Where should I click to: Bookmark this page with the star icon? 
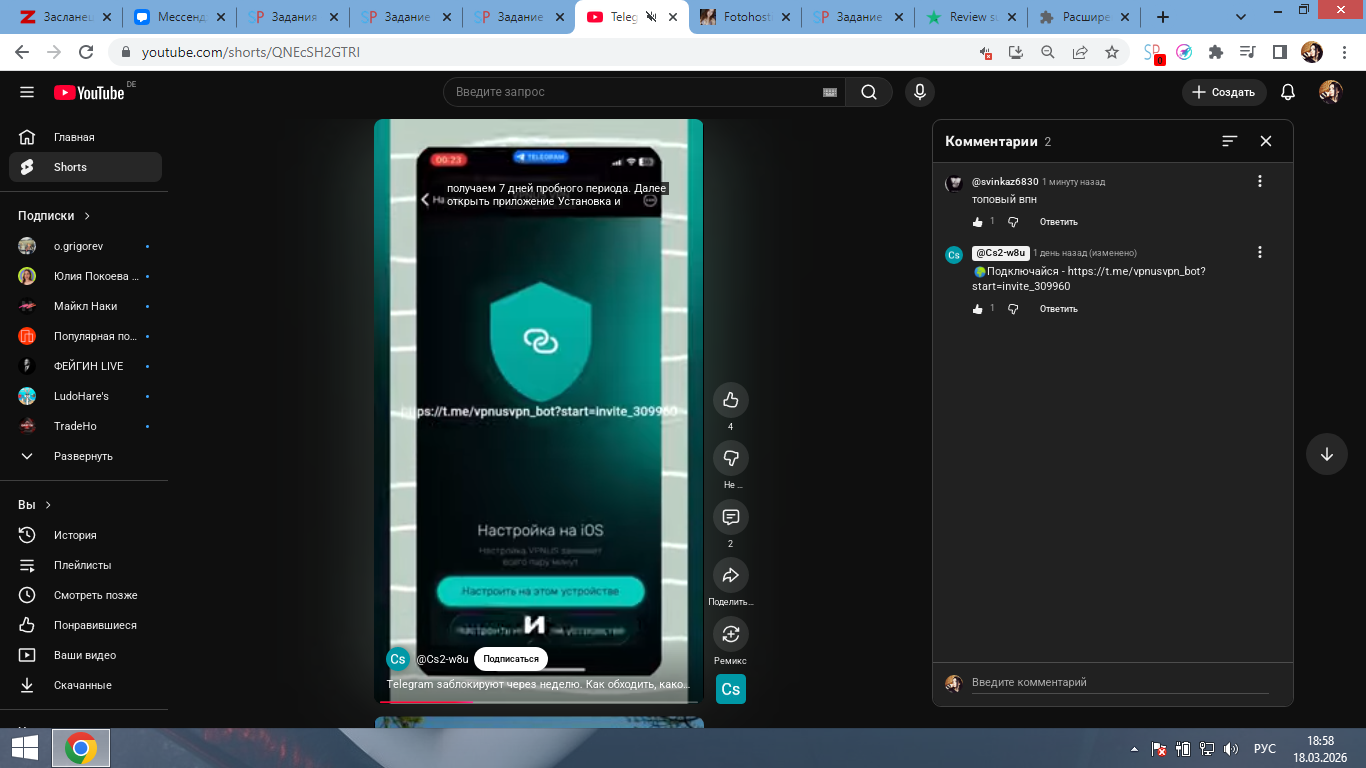(1111, 52)
